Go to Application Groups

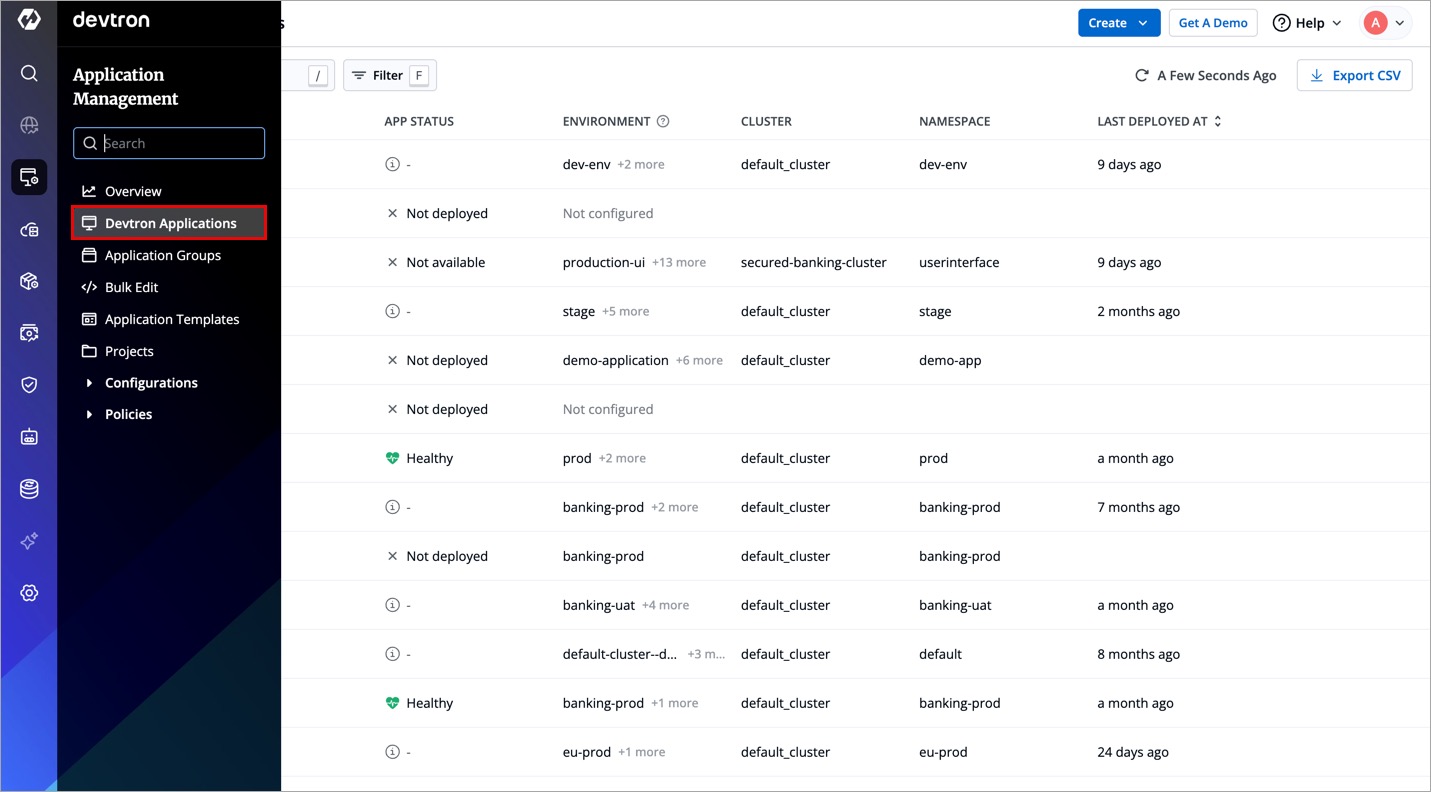point(162,255)
